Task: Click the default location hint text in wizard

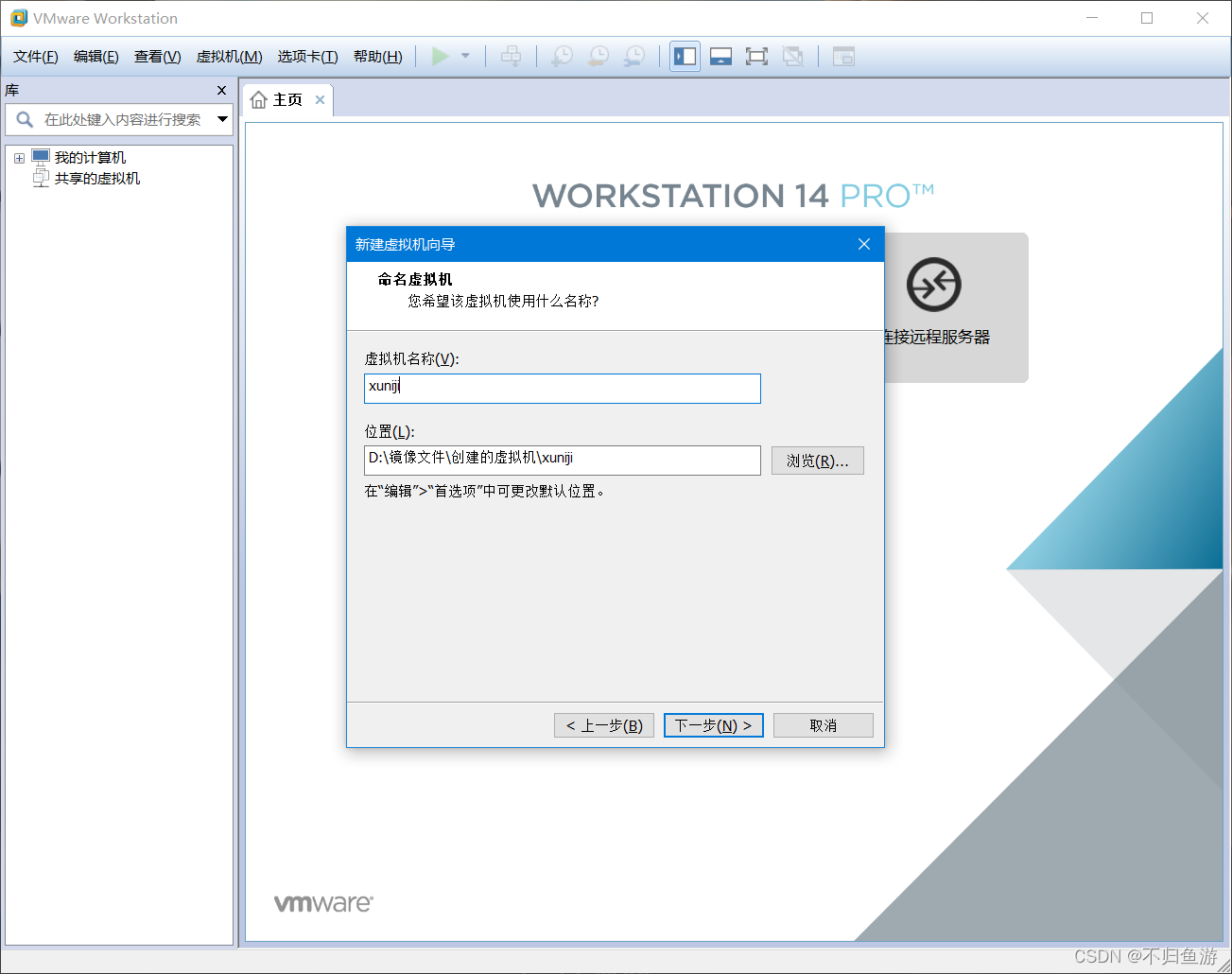Action: (485, 492)
